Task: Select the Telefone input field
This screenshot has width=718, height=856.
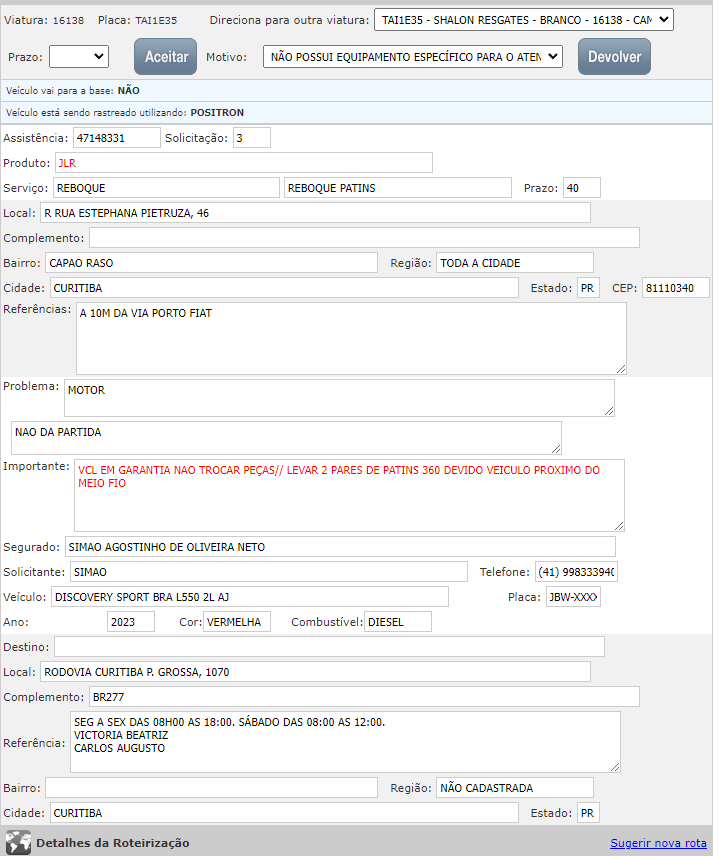Action: click(576, 572)
